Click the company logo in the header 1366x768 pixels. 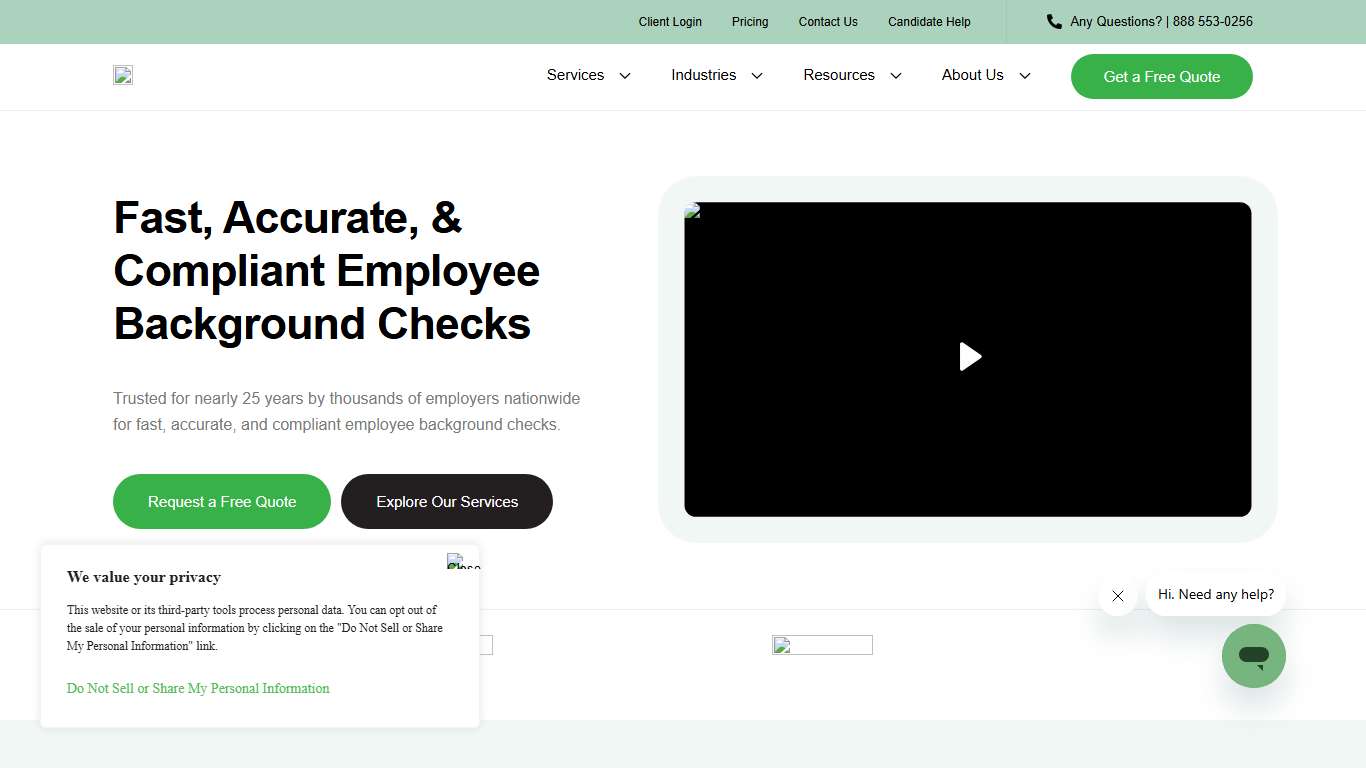122,75
